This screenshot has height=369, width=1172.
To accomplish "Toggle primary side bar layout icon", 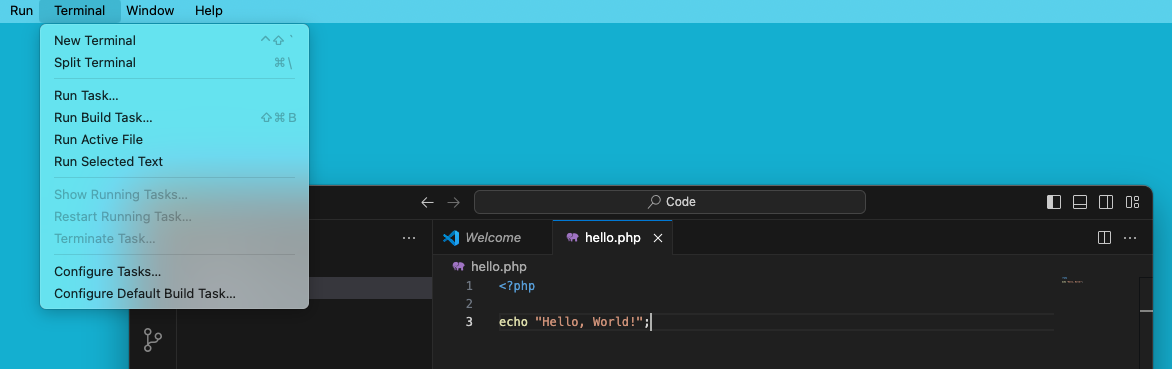I will coord(1054,202).
